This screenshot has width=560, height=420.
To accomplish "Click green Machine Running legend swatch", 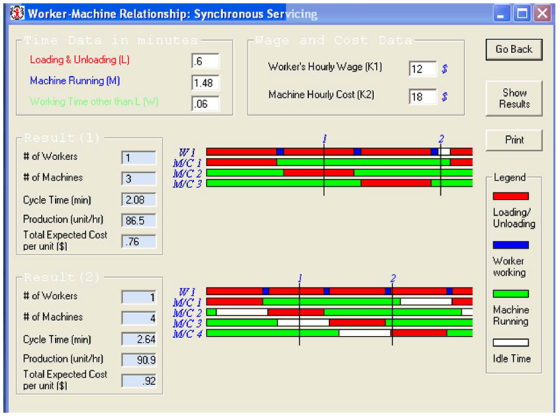I will click(511, 294).
